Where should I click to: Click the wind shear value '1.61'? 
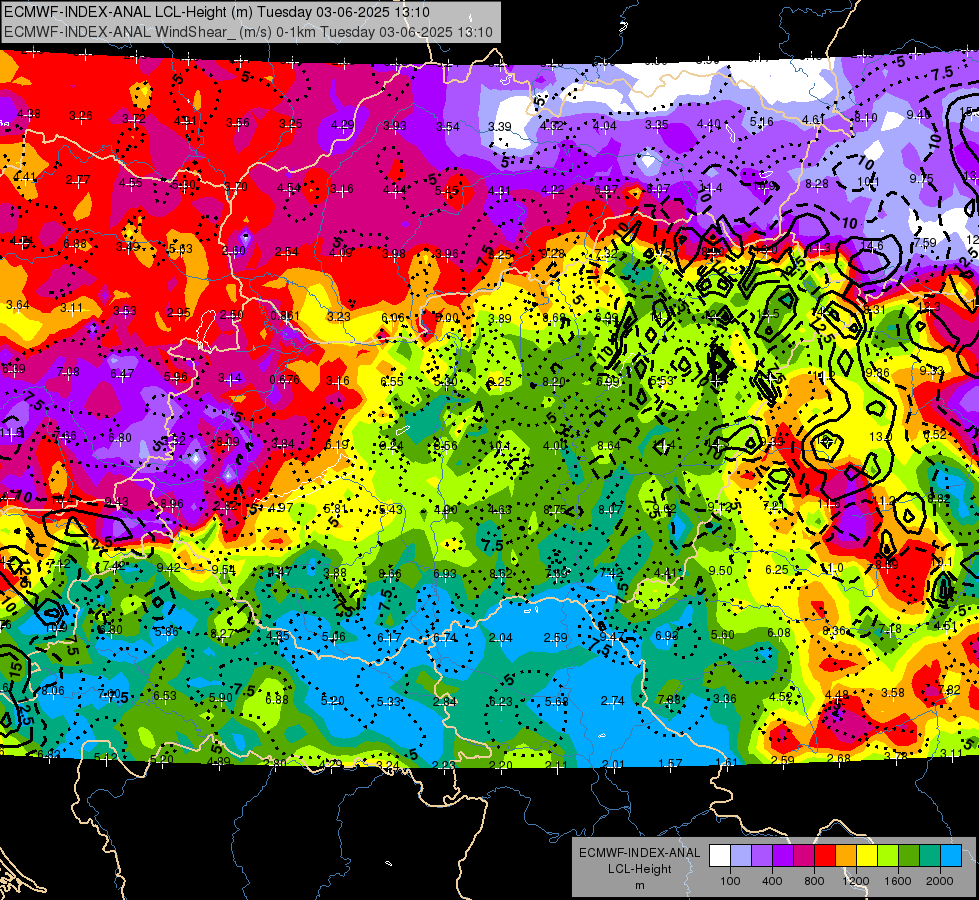click(727, 763)
